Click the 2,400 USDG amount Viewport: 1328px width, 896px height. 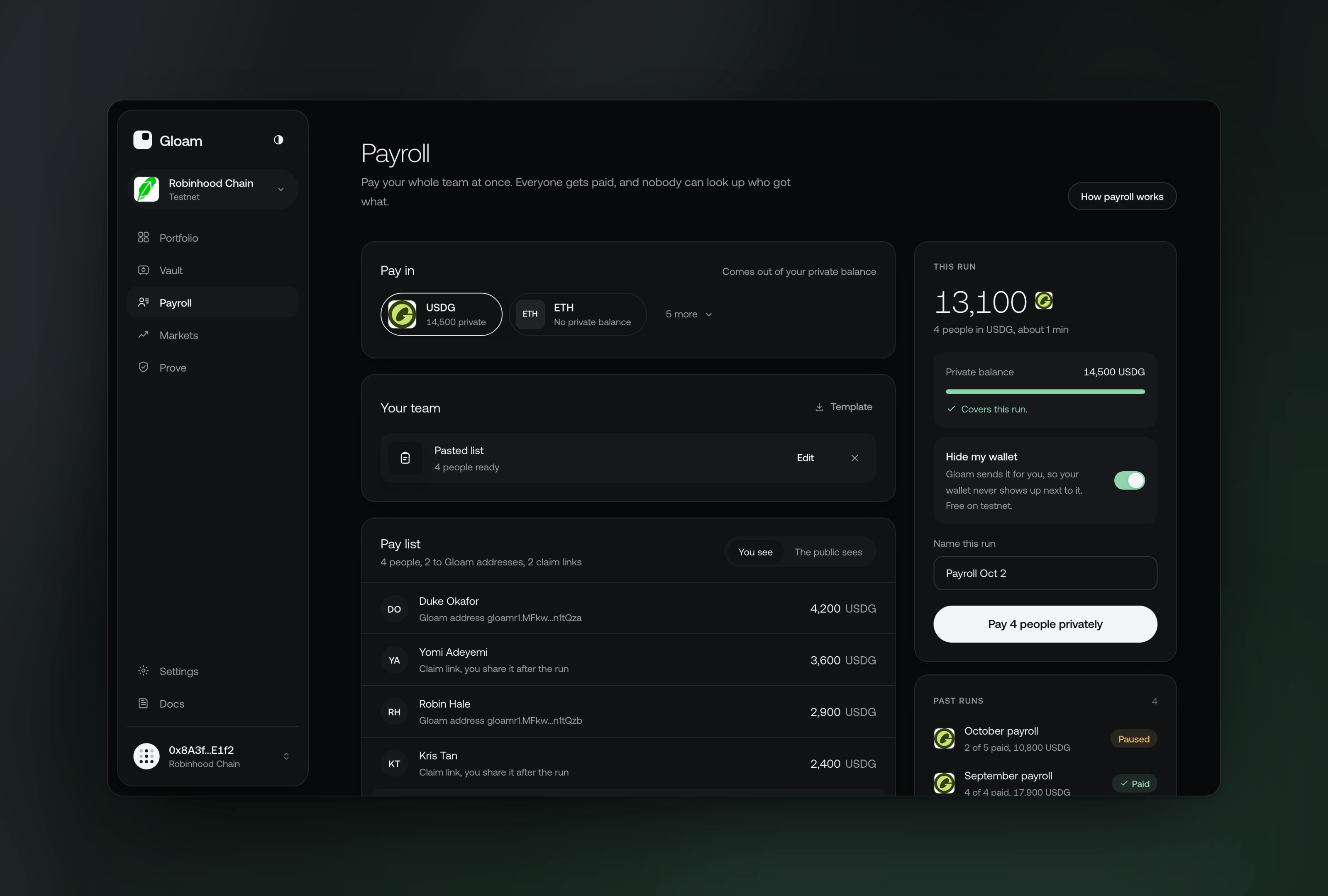pyautogui.click(x=843, y=764)
